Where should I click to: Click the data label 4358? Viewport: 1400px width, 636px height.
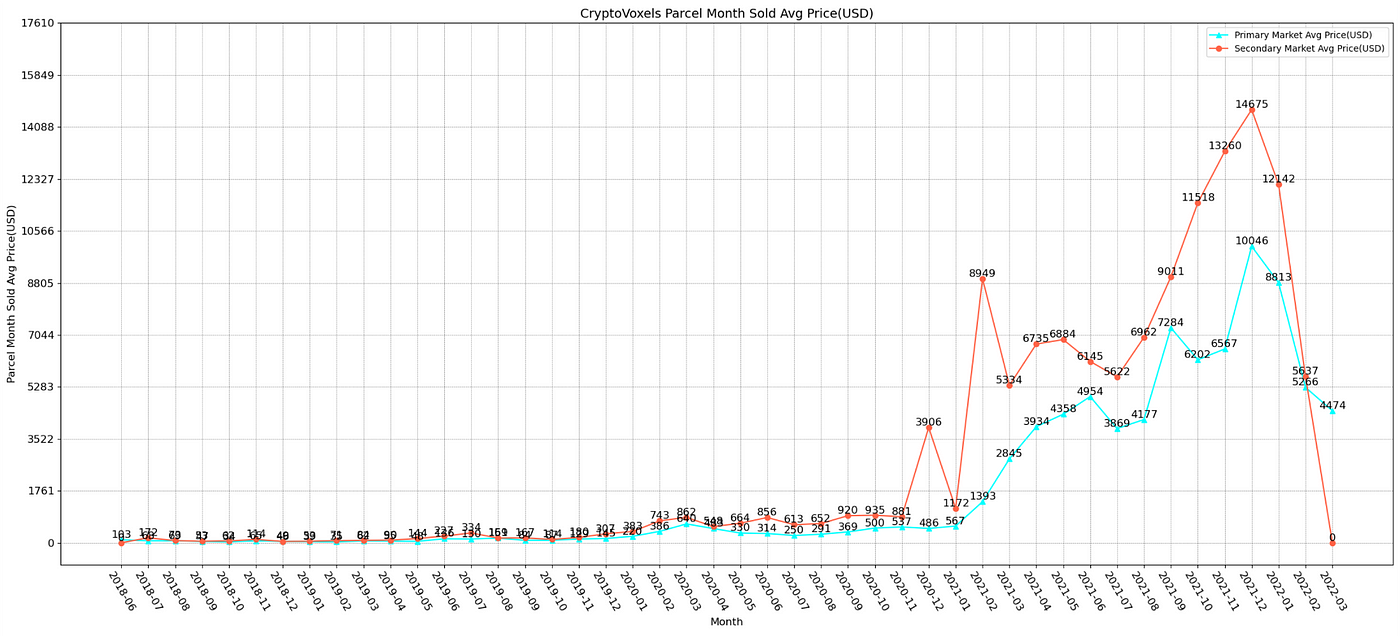point(1063,408)
